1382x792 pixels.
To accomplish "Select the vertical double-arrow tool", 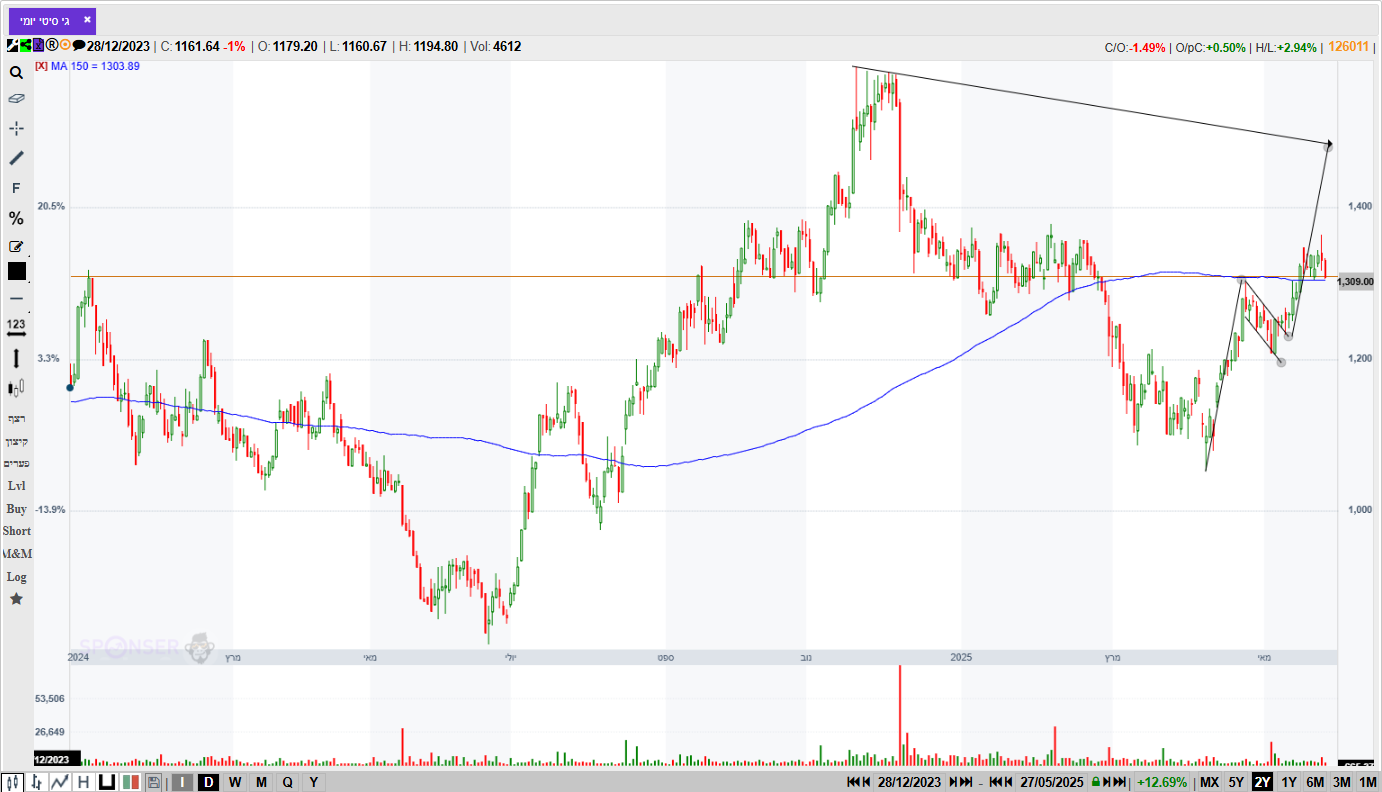I will point(16,357).
